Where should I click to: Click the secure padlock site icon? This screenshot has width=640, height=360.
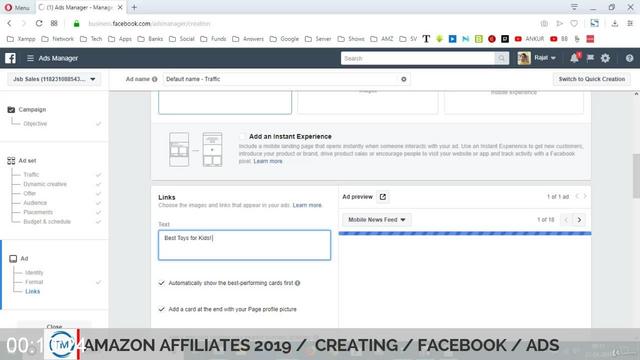point(76,24)
